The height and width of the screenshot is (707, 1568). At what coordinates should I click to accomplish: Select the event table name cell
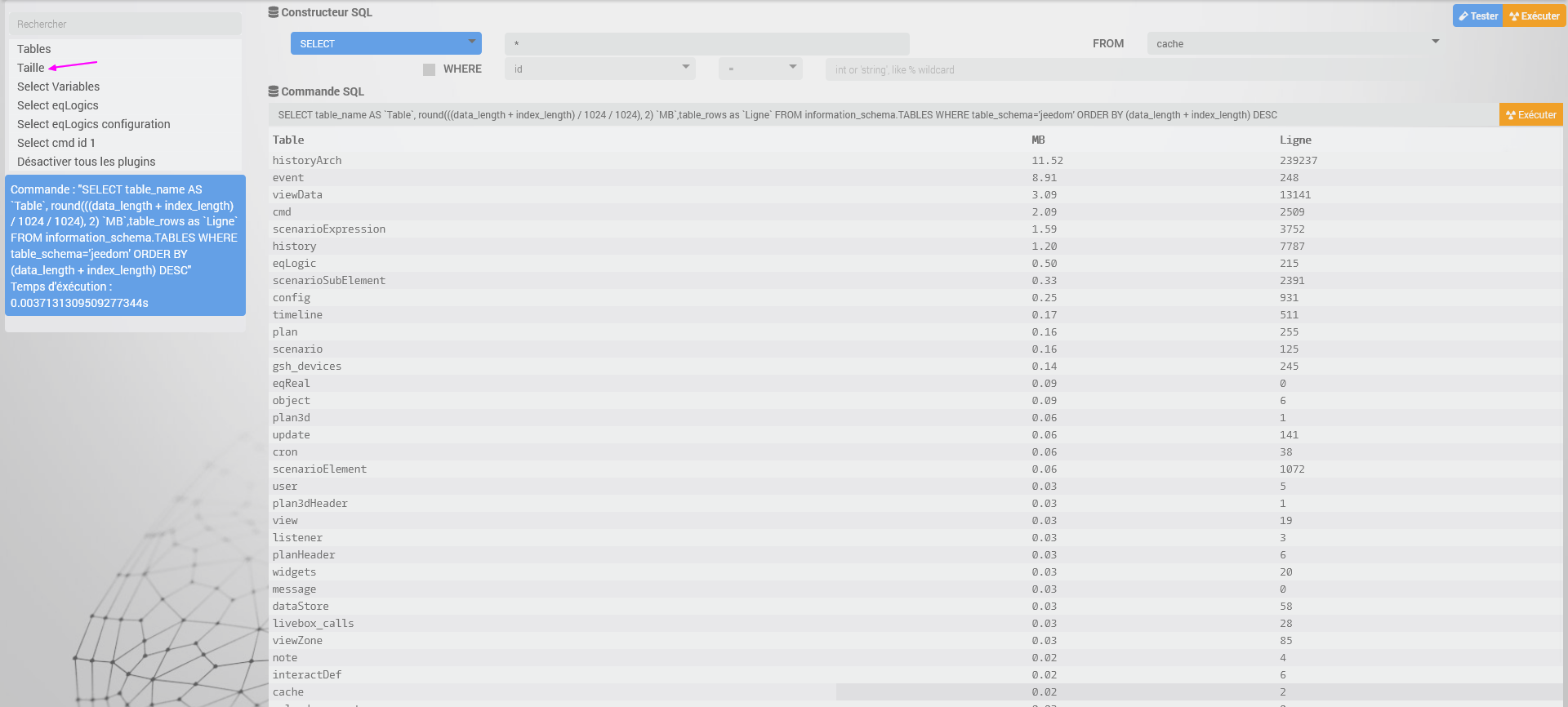[x=288, y=178]
